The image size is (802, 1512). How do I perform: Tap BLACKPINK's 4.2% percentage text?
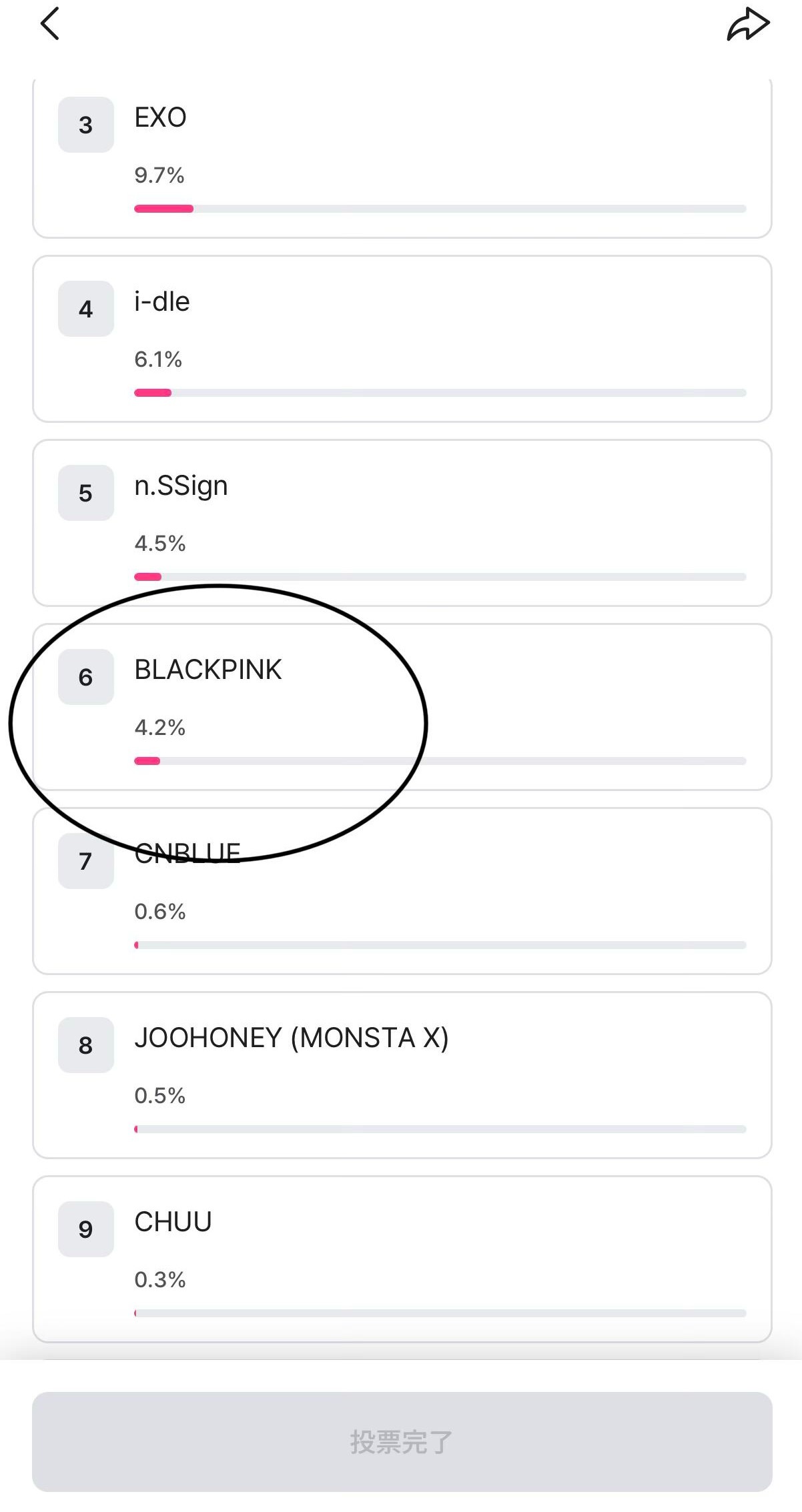point(159,727)
